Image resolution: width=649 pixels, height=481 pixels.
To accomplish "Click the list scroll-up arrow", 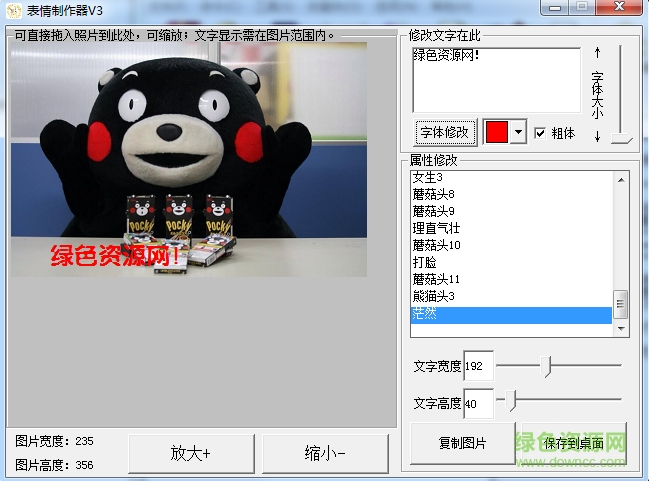I will pos(621,180).
